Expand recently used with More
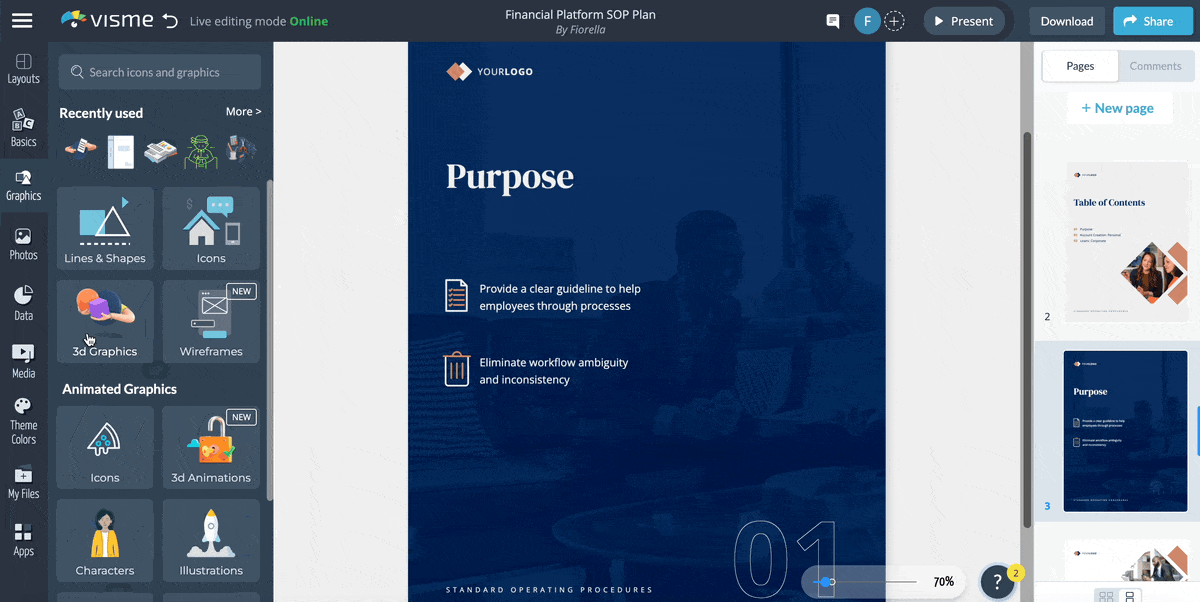1200x602 pixels. pyautogui.click(x=243, y=112)
